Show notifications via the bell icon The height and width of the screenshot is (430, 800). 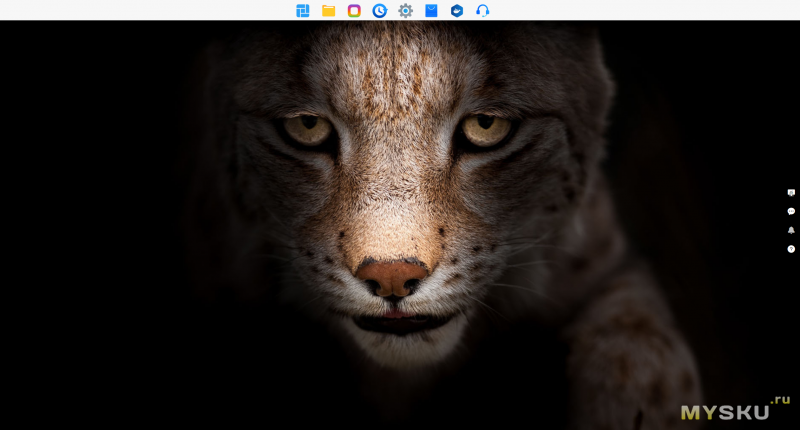(x=791, y=230)
